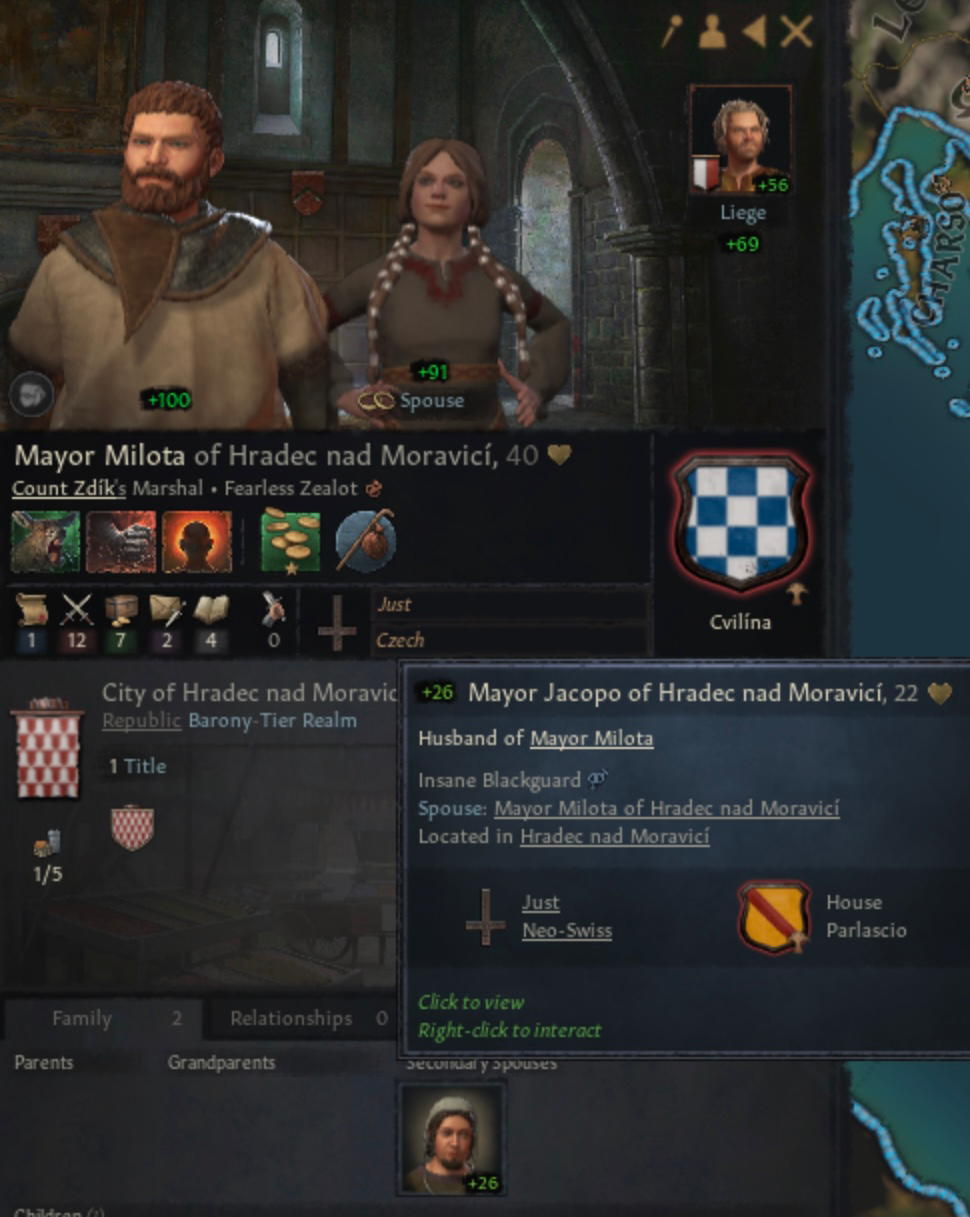This screenshot has height=1217, width=970.
Task: Click the gold coins education trait icon
Action: pos(290,541)
